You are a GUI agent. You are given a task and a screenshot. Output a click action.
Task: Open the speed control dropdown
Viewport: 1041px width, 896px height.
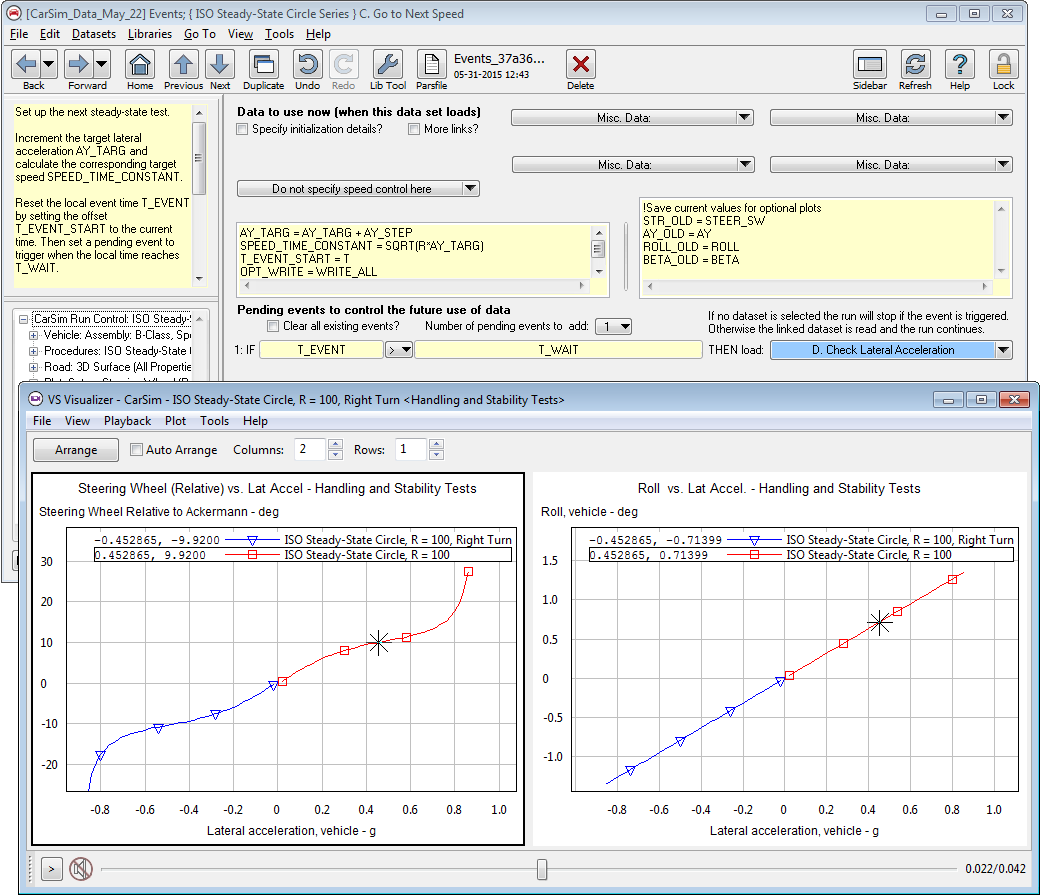[359, 189]
